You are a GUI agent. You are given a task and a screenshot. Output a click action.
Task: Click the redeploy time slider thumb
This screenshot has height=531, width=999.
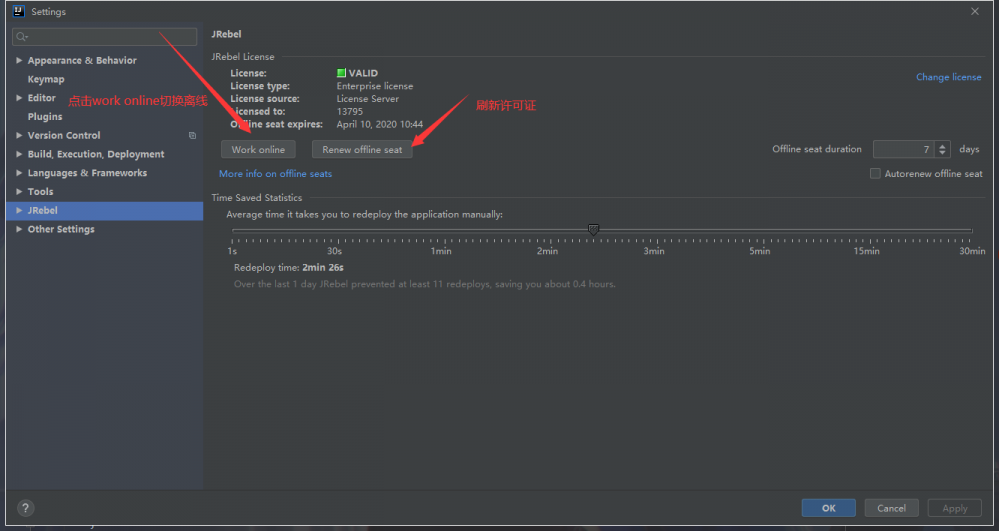[593, 229]
